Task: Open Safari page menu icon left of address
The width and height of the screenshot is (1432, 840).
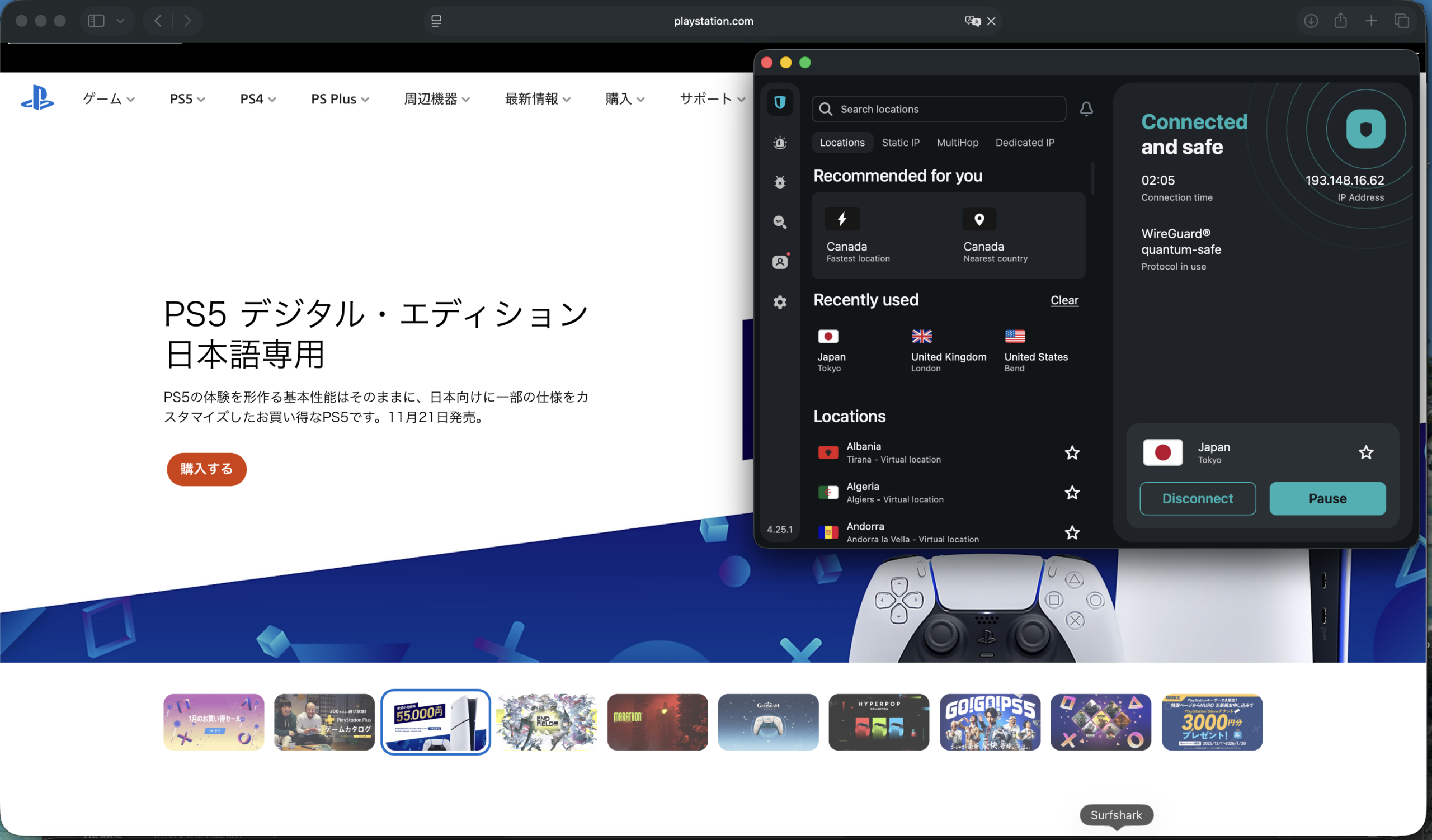Action: click(x=436, y=21)
